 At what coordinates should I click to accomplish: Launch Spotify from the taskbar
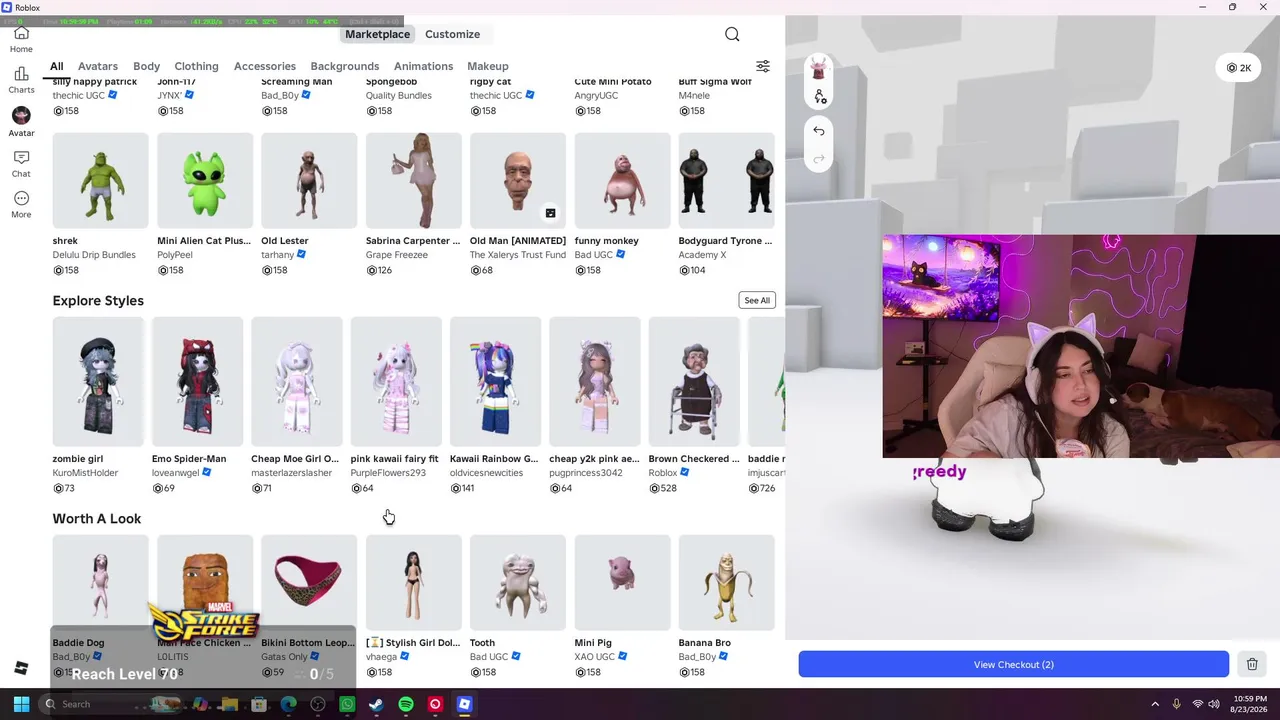[x=405, y=704]
